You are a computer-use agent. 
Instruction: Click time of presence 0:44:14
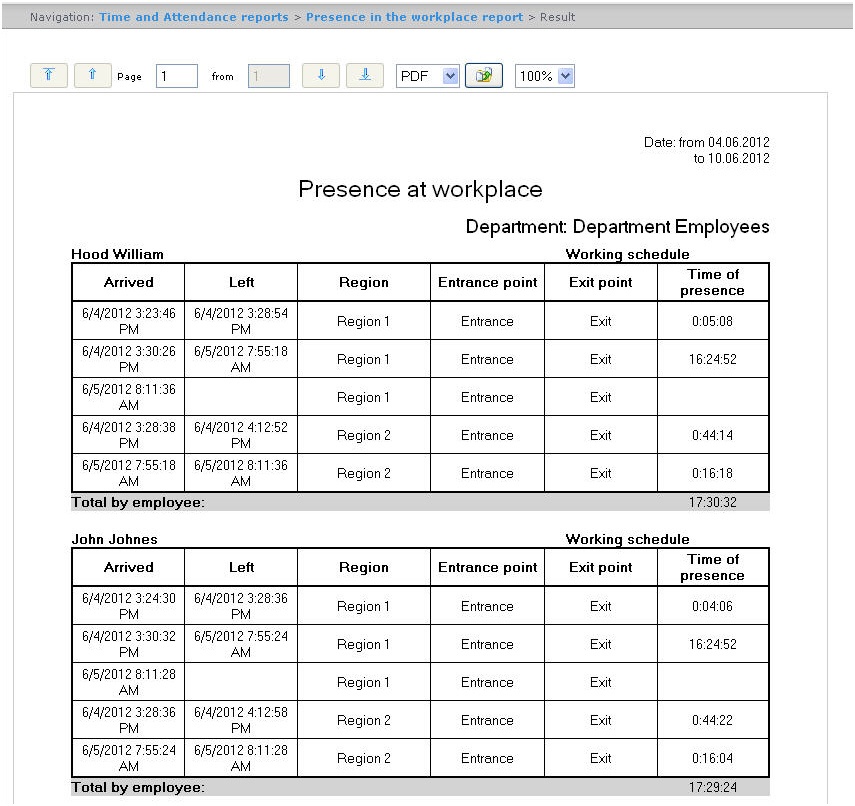pyautogui.click(x=712, y=435)
